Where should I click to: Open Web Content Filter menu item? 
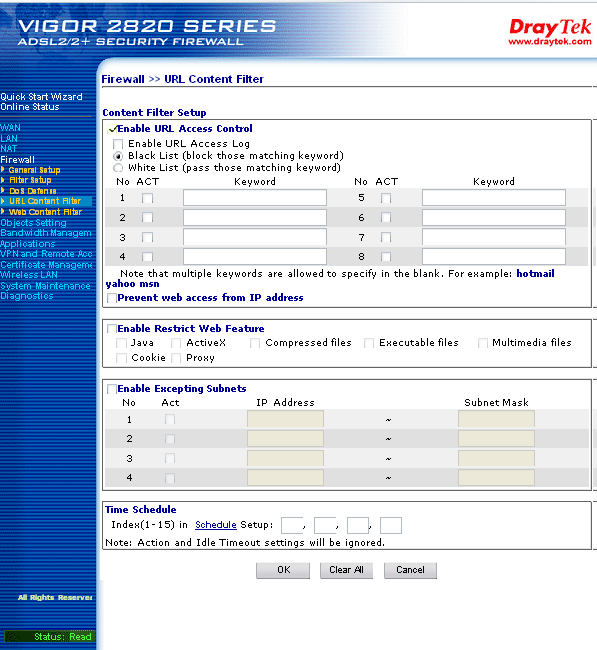(46, 212)
